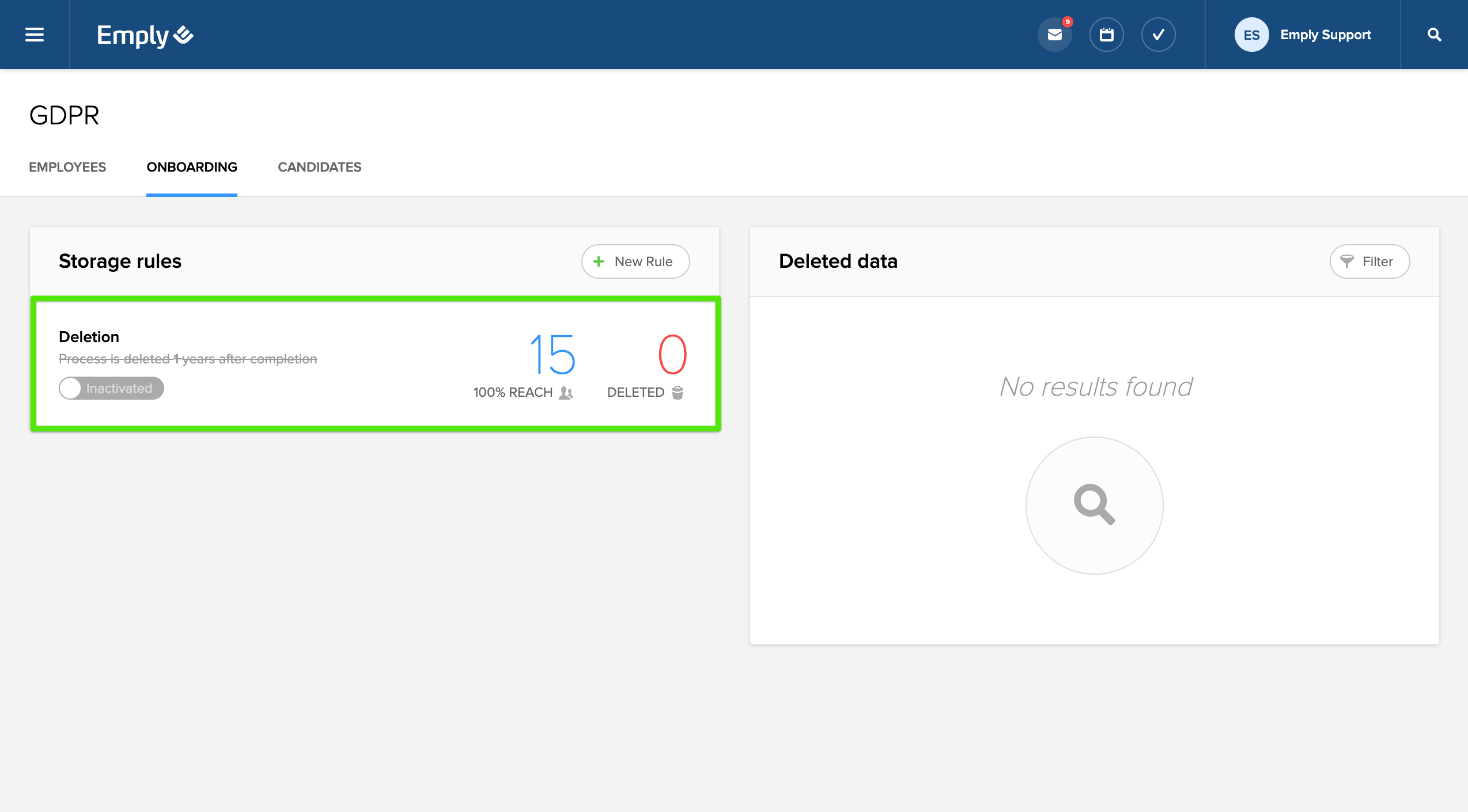Open the hamburger navigation menu

point(35,35)
